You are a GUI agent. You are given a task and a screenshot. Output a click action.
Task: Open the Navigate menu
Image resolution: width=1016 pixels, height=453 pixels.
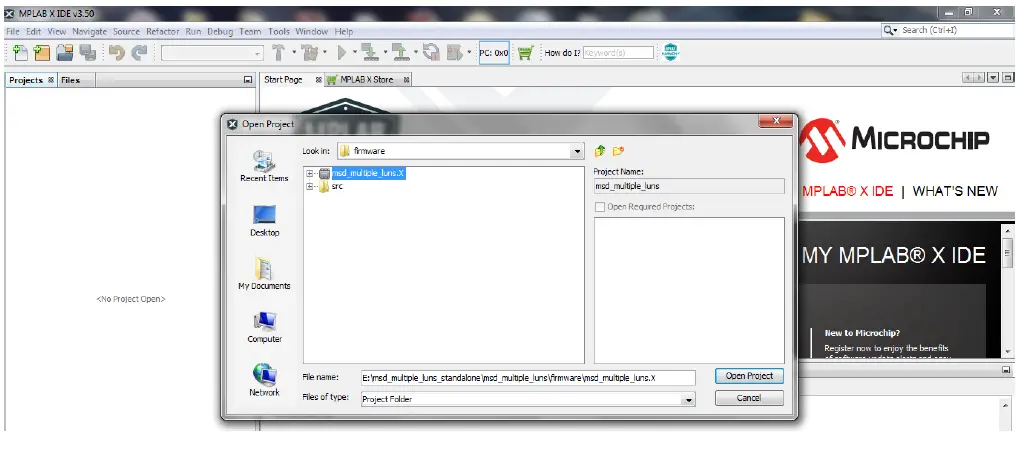tap(89, 31)
